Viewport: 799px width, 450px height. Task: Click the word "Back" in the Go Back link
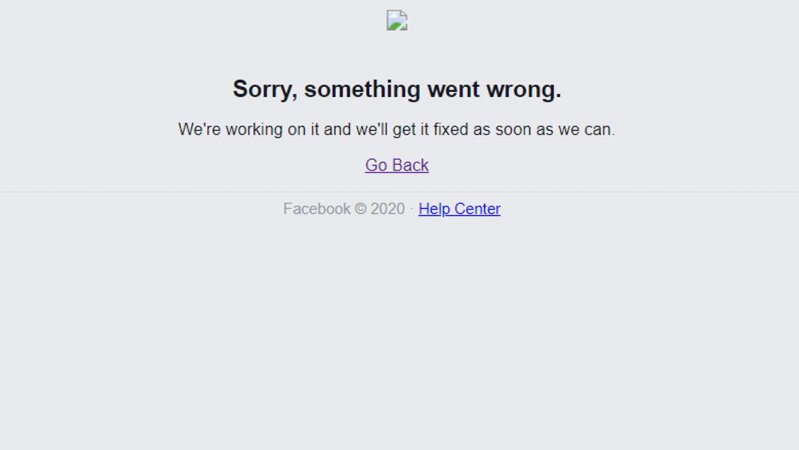point(411,165)
